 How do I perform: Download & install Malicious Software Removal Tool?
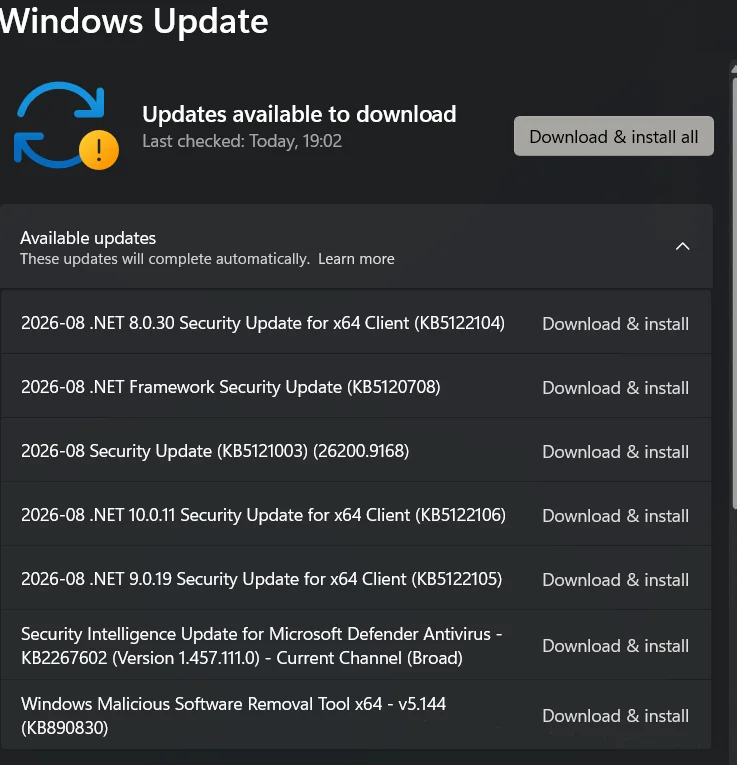click(616, 715)
